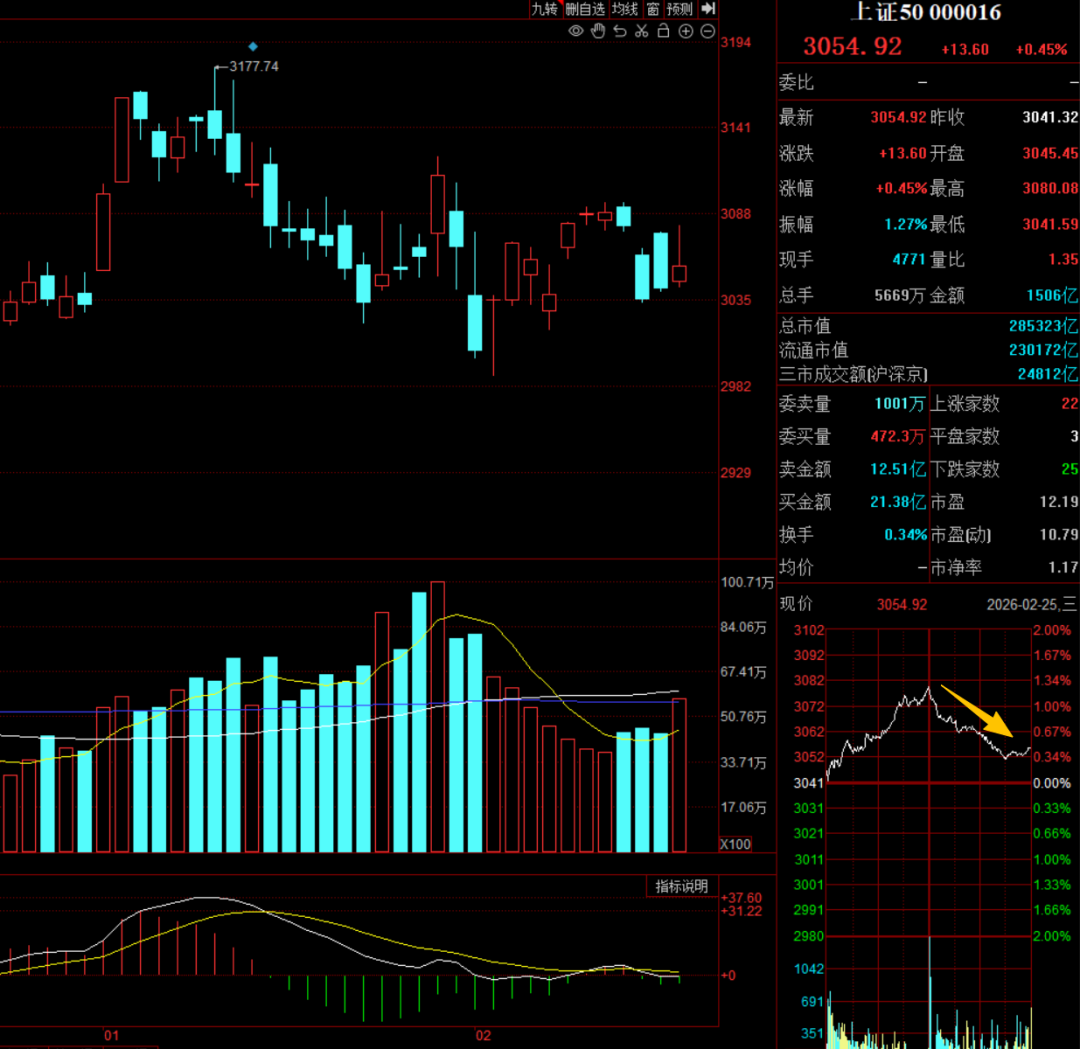
Task: Select the 3194 price axis label
Action: (736, 42)
